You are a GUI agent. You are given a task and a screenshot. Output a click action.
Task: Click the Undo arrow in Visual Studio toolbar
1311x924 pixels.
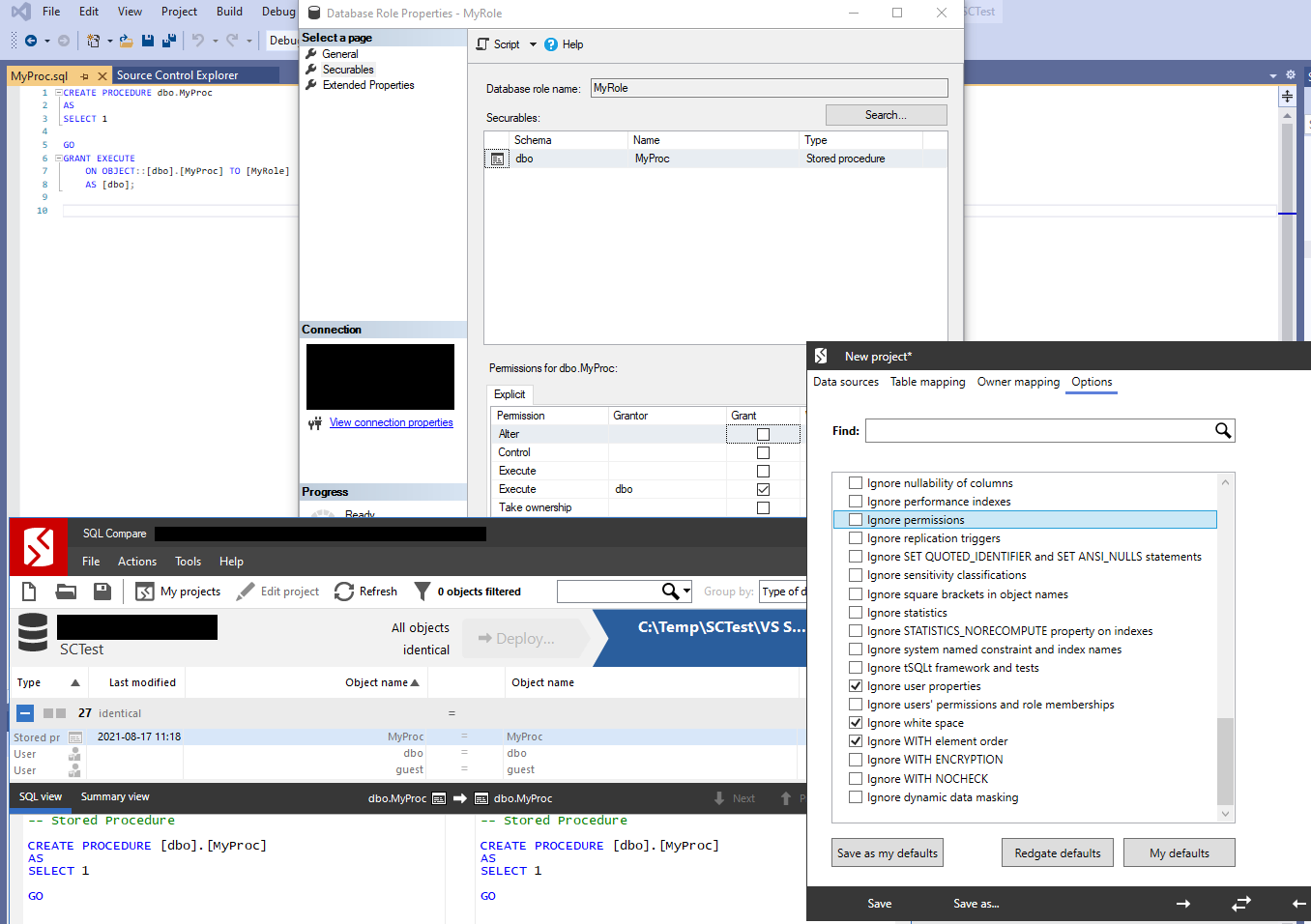(197, 41)
